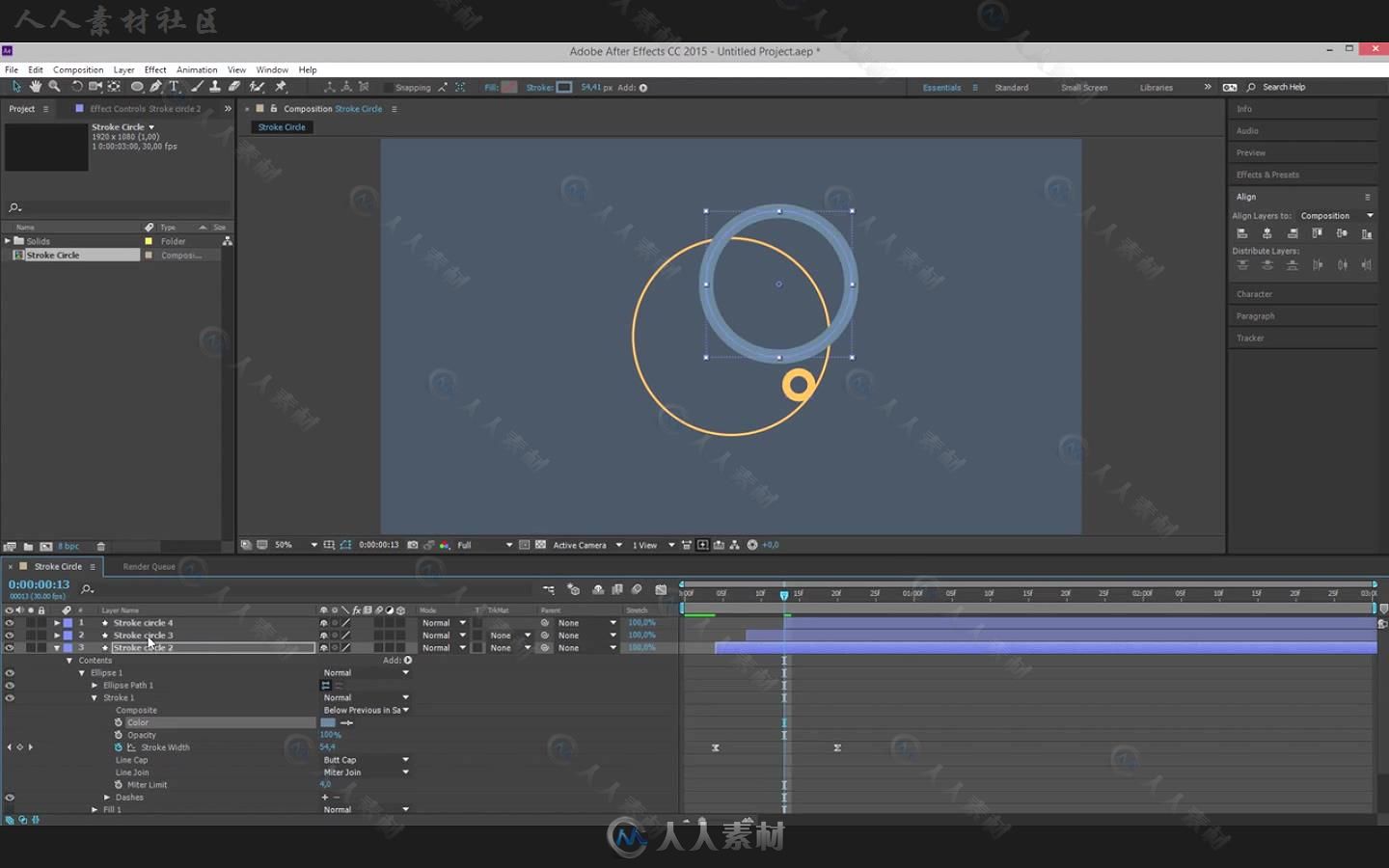This screenshot has width=1389, height=868.
Task: Toggle Color property stopwatch
Action: (x=119, y=722)
